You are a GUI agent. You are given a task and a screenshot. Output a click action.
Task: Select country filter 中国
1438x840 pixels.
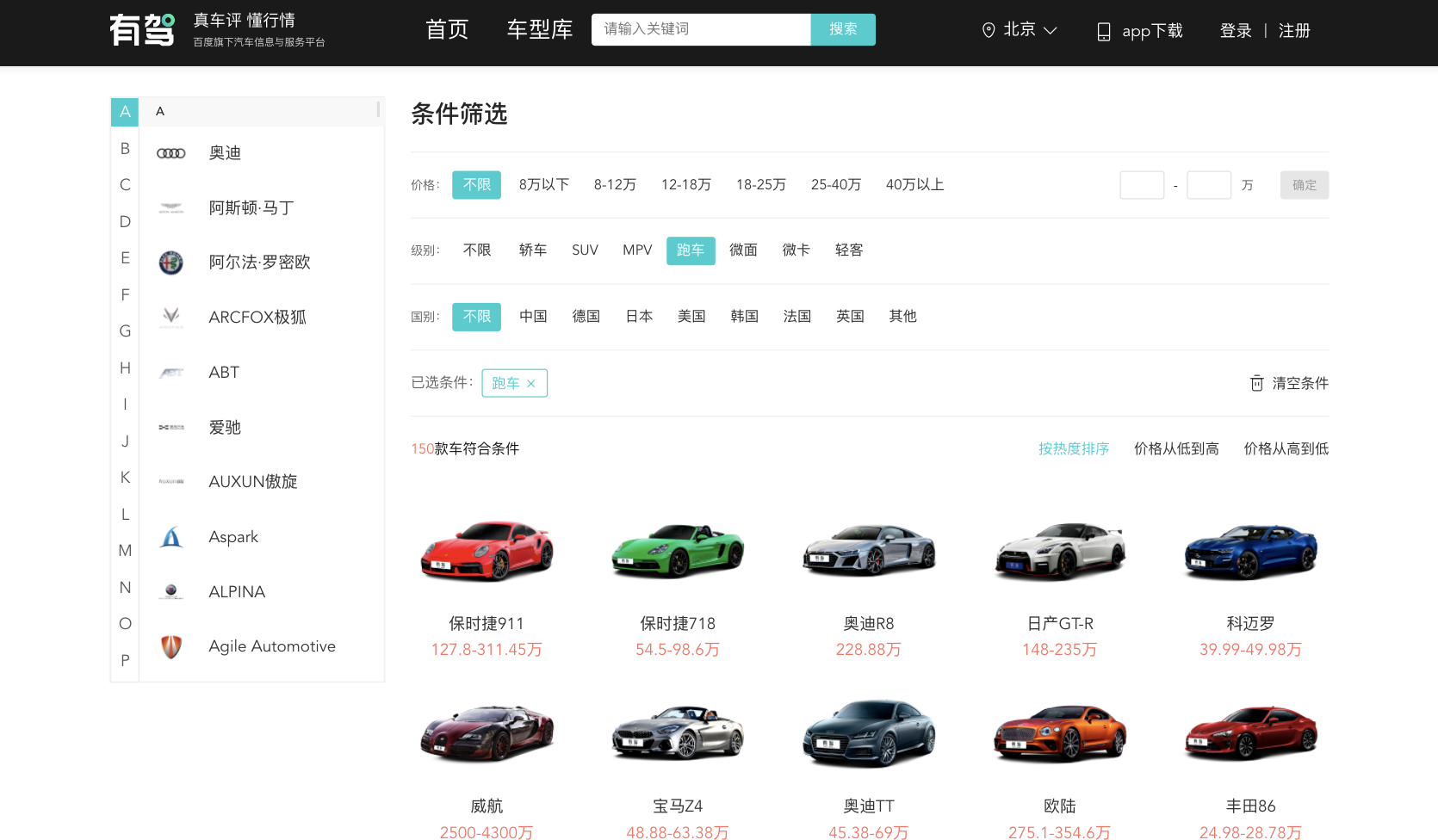click(x=533, y=317)
